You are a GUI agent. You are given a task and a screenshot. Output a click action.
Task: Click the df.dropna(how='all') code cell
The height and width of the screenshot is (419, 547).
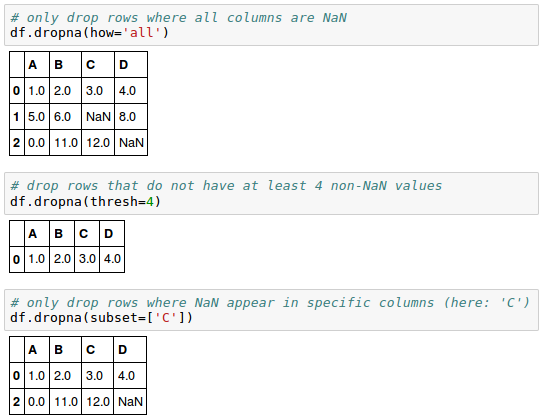[x=271, y=25]
